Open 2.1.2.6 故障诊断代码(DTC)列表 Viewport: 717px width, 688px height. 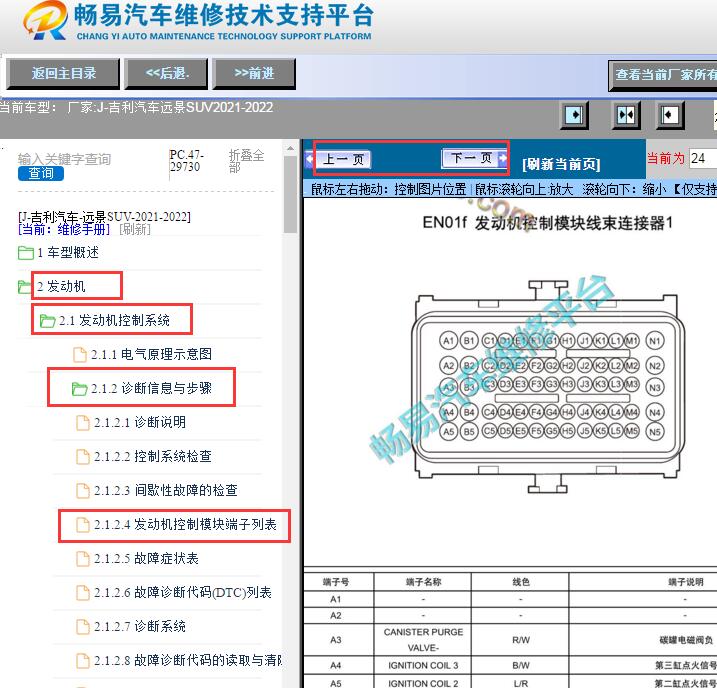coord(182,592)
